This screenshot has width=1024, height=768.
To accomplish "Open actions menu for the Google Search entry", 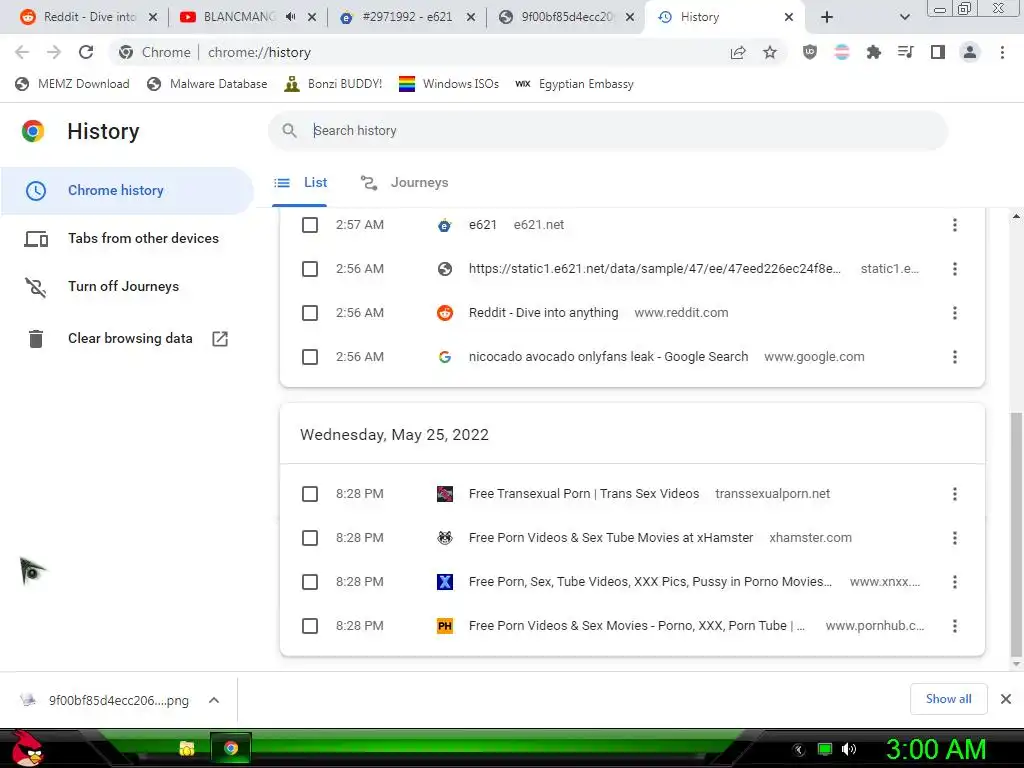I will 955,357.
